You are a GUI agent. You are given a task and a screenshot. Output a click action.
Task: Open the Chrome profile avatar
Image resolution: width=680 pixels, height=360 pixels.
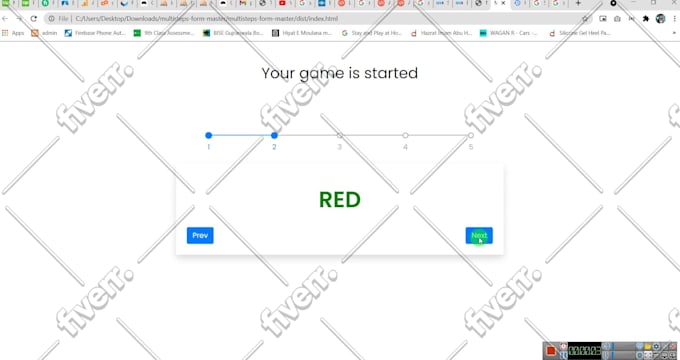[660, 19]
